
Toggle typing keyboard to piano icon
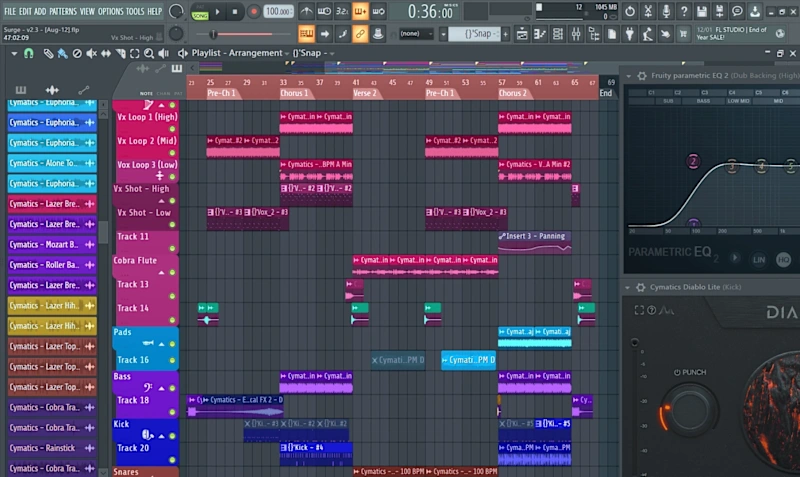(x=306, y=34)
